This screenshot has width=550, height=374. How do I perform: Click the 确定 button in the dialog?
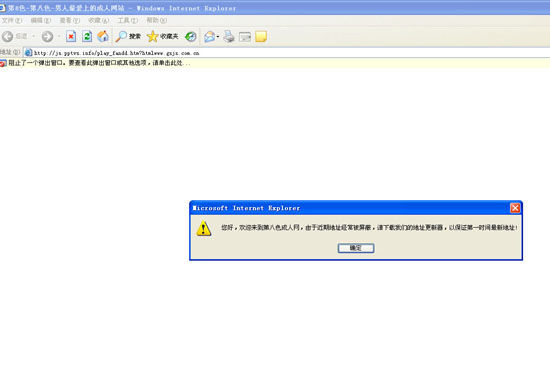(356, 248)
